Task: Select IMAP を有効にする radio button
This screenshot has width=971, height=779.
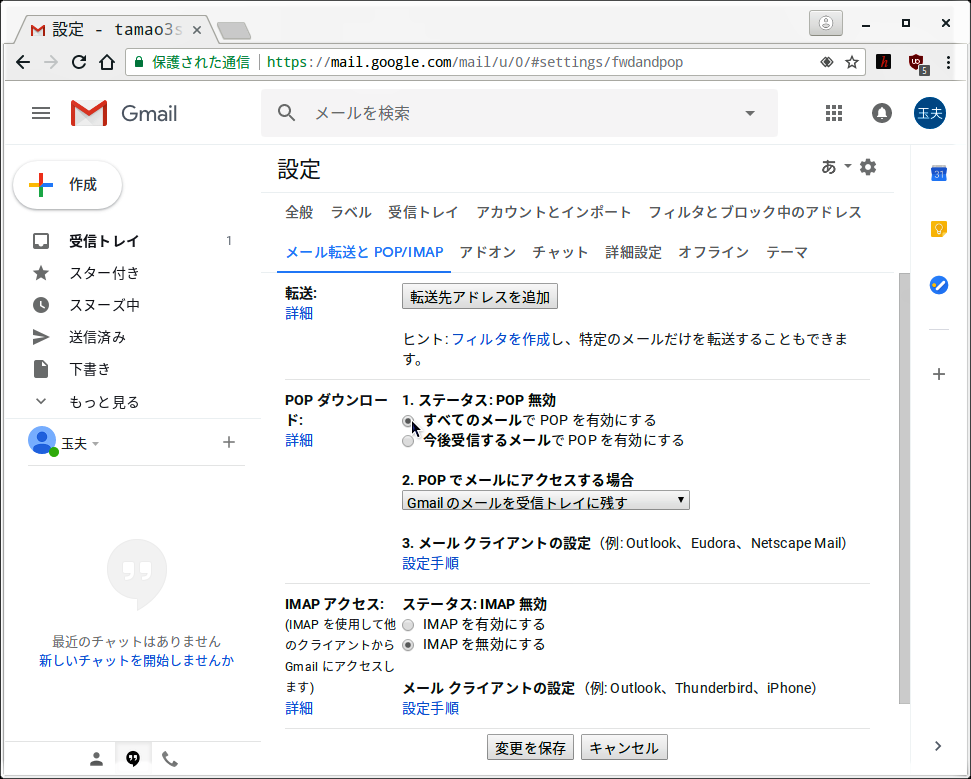Action: (x=408, y=625)
